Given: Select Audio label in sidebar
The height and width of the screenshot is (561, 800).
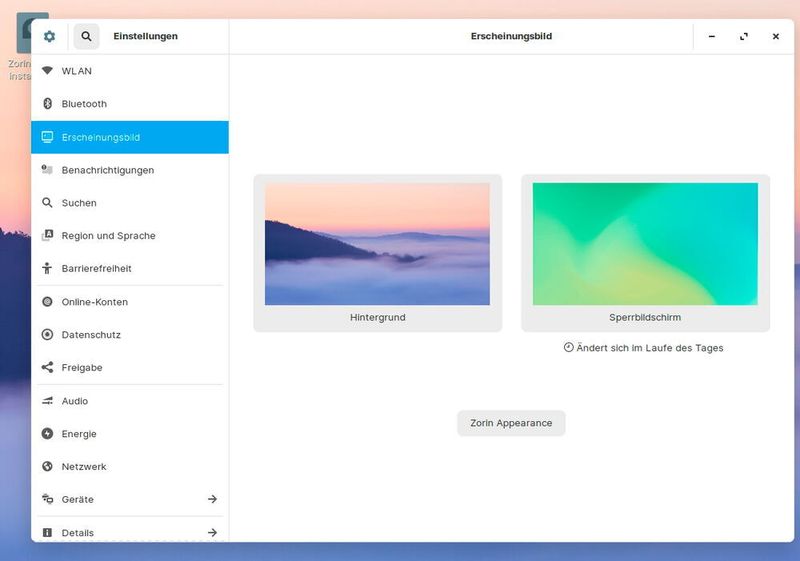Looking at the screenshot, I should (x=75, y=401).
